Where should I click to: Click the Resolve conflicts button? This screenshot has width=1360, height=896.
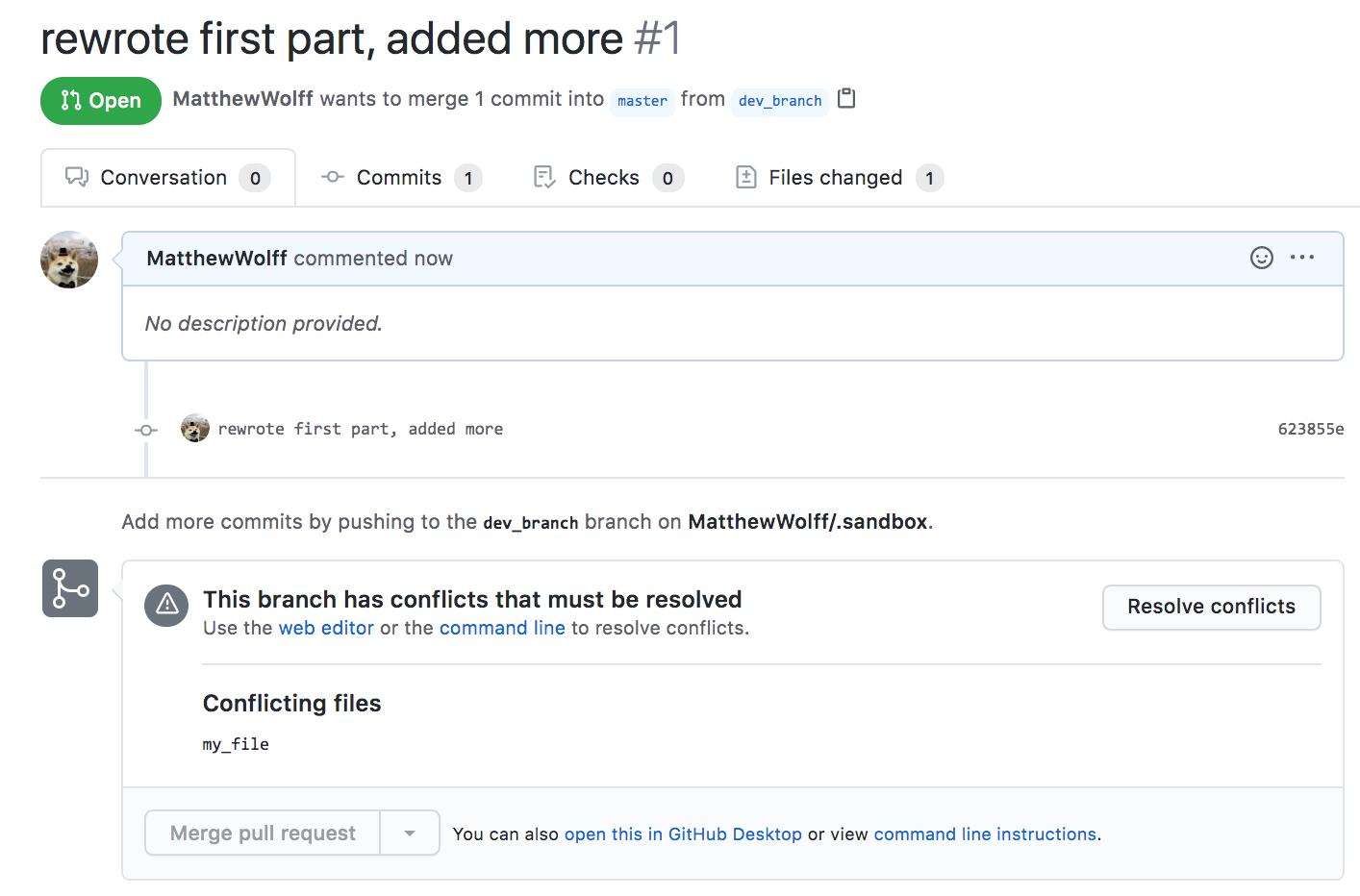[x=1211, y=607]
